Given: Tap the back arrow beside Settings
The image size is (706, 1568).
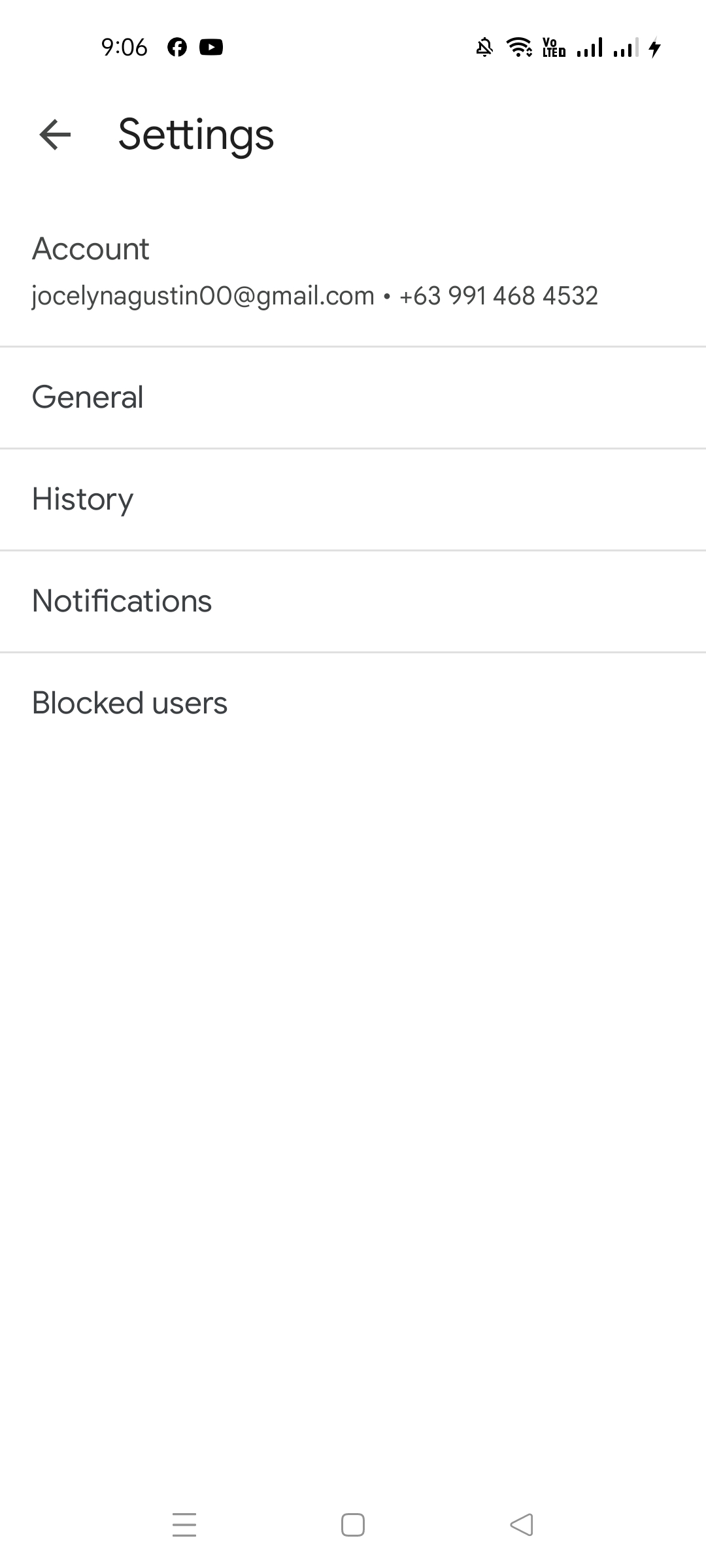Looking at the screenshot, I should [x=55, y=135].
